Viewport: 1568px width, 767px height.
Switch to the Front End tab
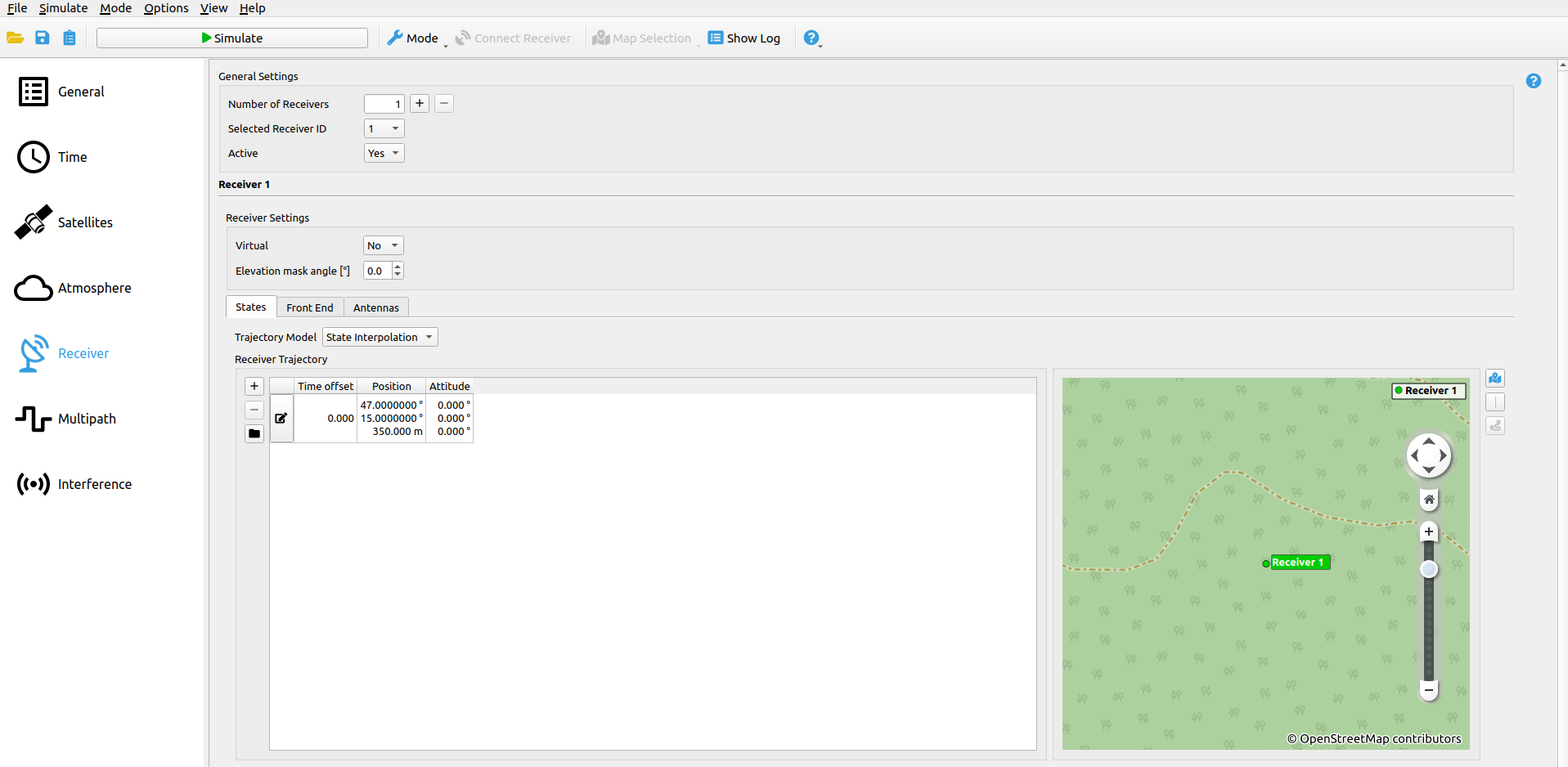[x=309, y=307]
